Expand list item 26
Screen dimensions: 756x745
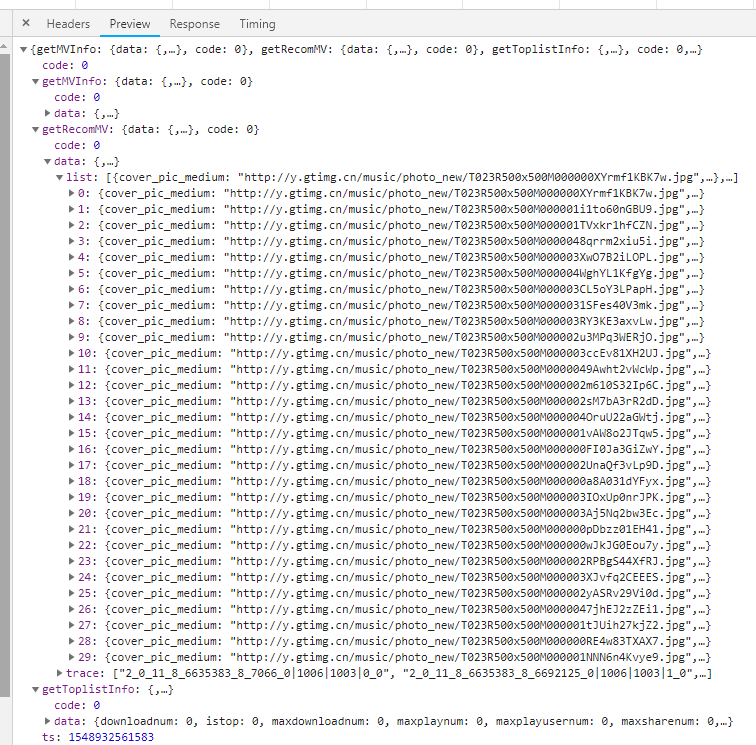(71, 609)
